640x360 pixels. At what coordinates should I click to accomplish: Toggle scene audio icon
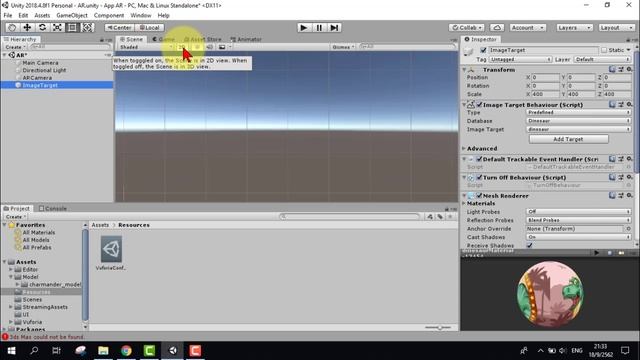pos(209,47)
